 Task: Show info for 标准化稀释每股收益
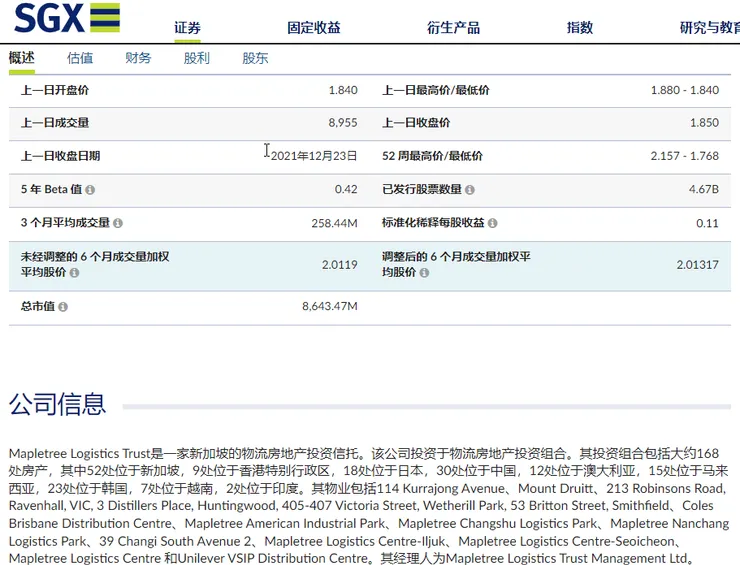pyautogui.click(x=492, y=223)
